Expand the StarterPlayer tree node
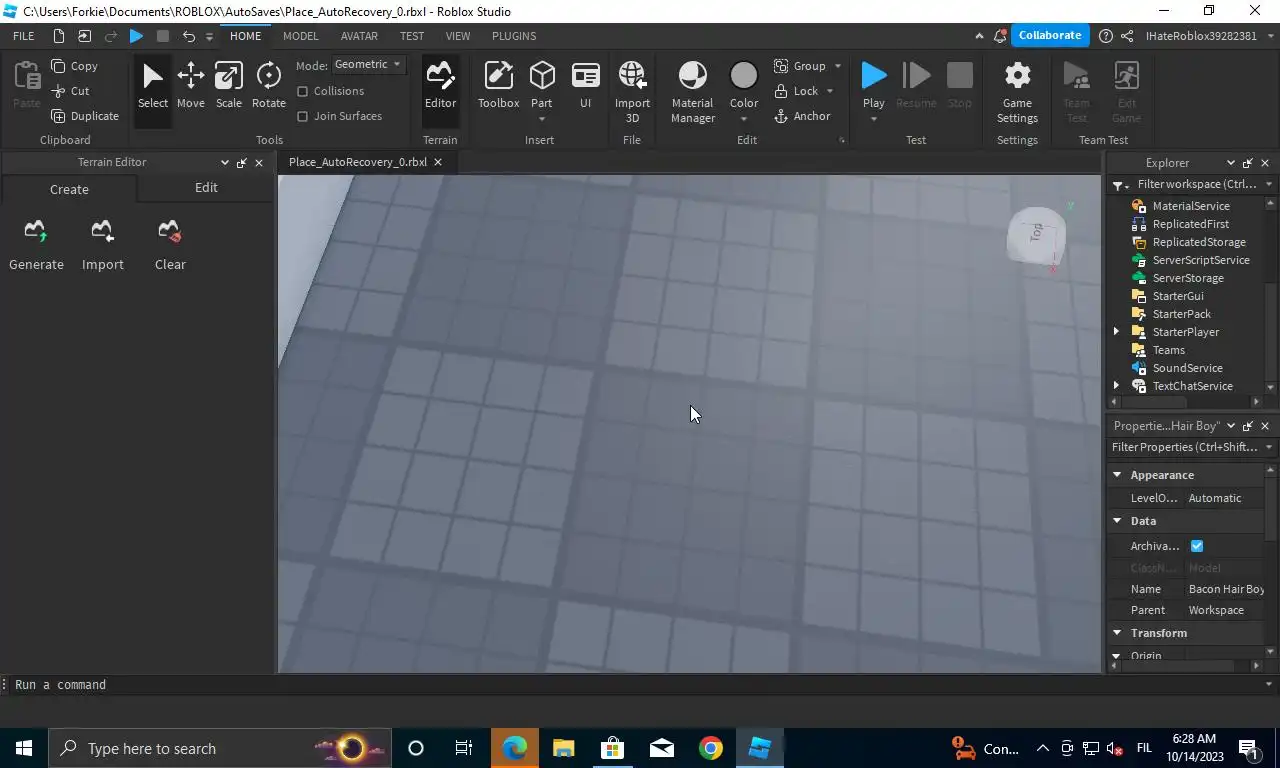The height and width of the screenshot is (768, 1280). [x=1116, y=332]
